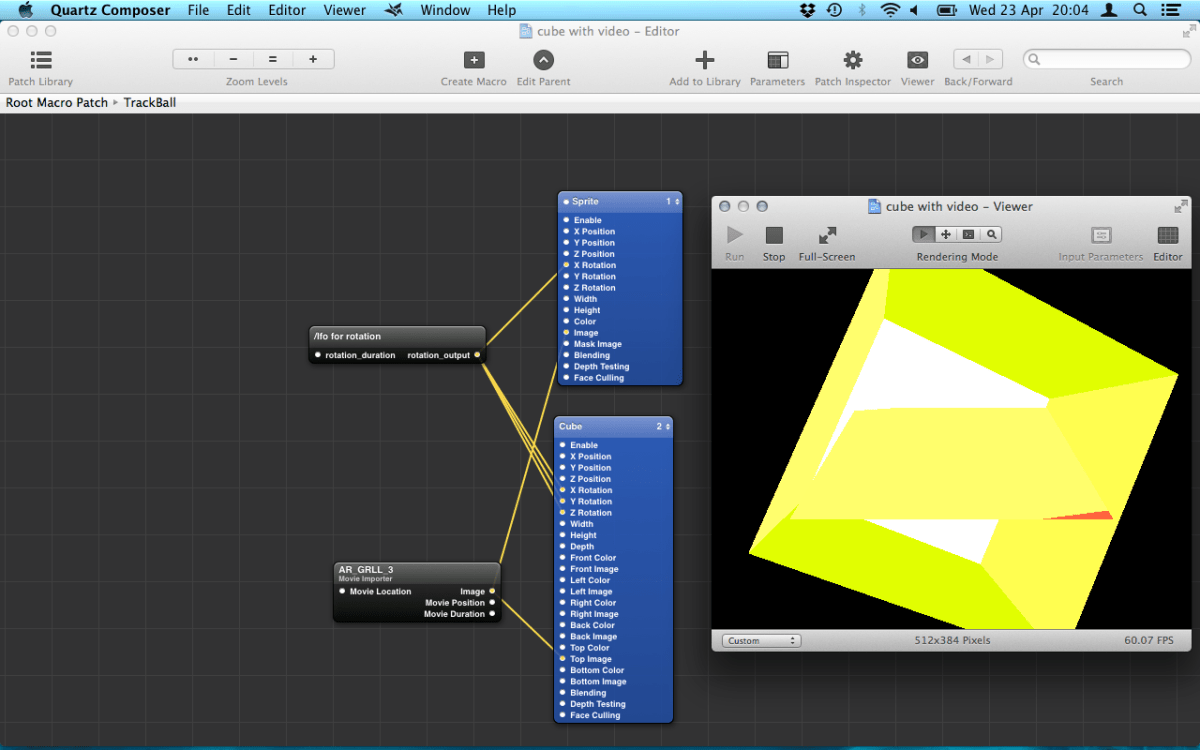Open the Parameters panel
This screenshot has height=750, width=1200.
tap(777, 60)
